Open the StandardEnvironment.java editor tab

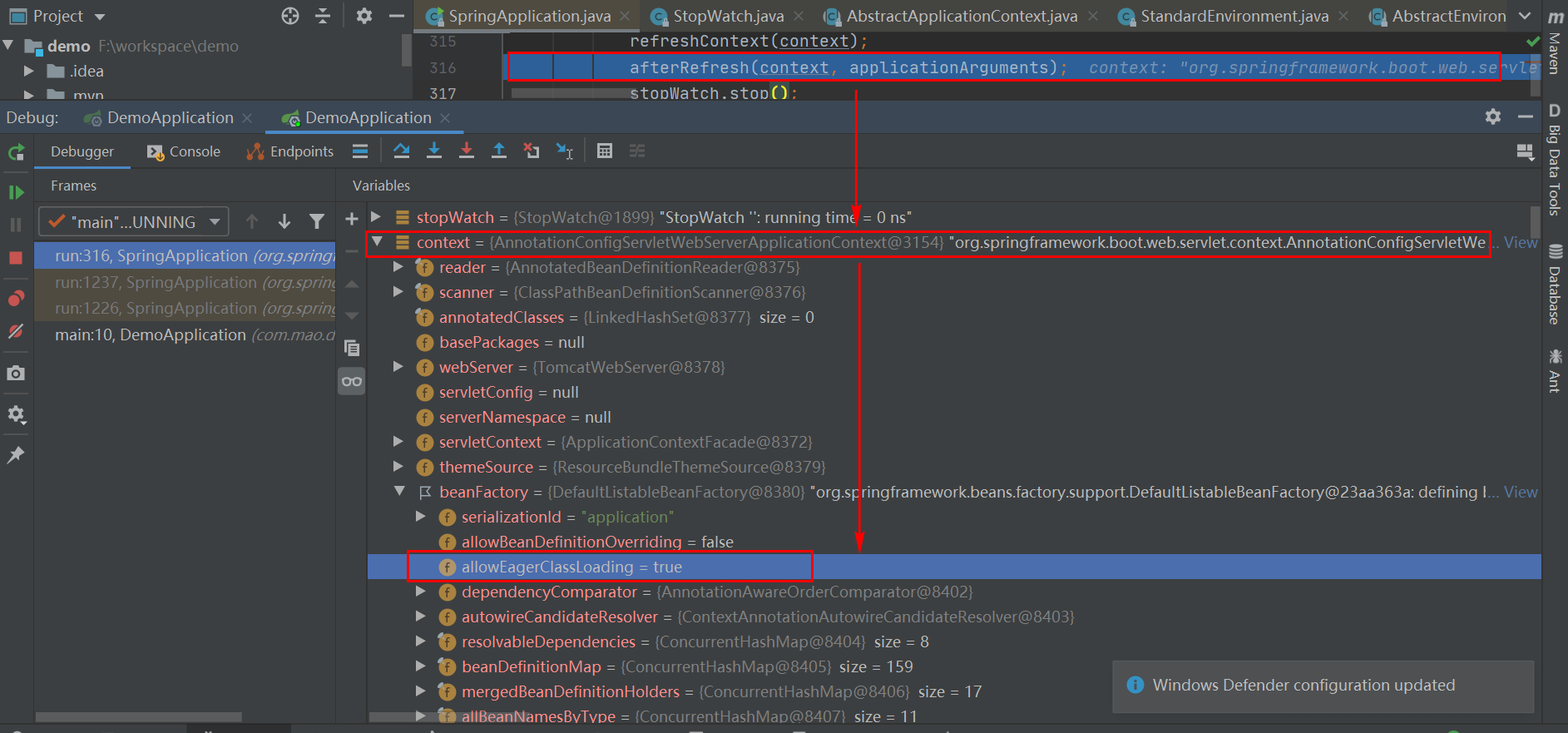(x=1234, y=16)
